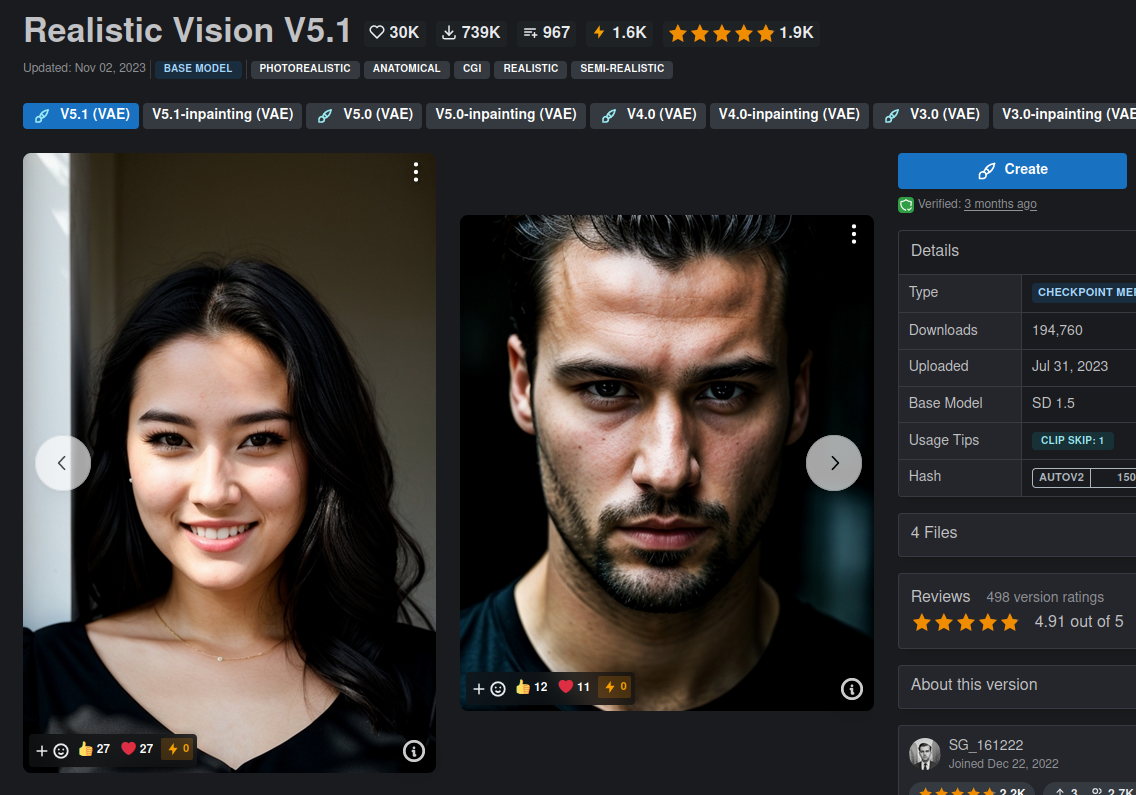Click the five-star rating 1.9K badge

click(741, 33)
